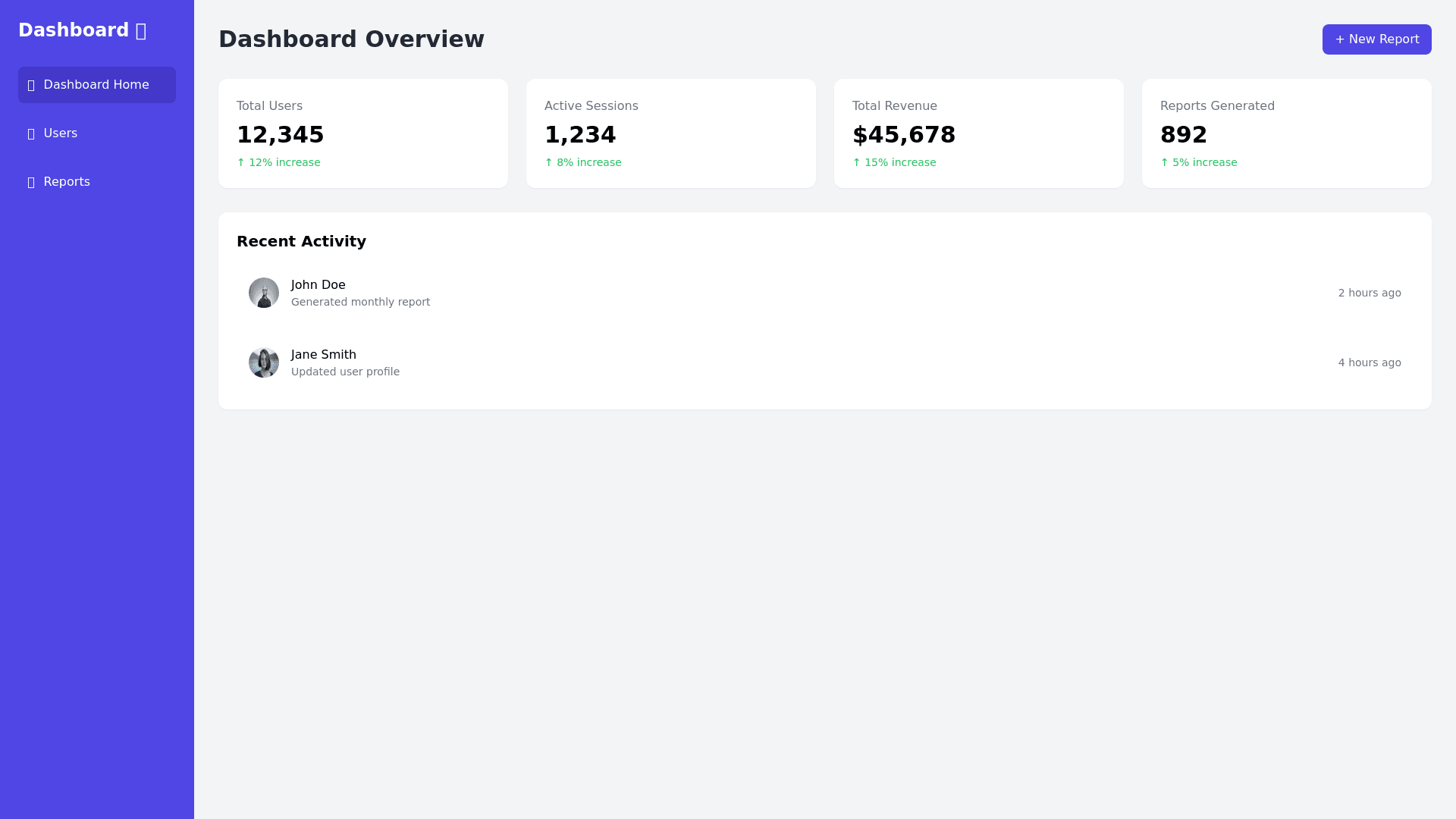
Task: Click the 12% increase indicator
Action: point(278,162)
